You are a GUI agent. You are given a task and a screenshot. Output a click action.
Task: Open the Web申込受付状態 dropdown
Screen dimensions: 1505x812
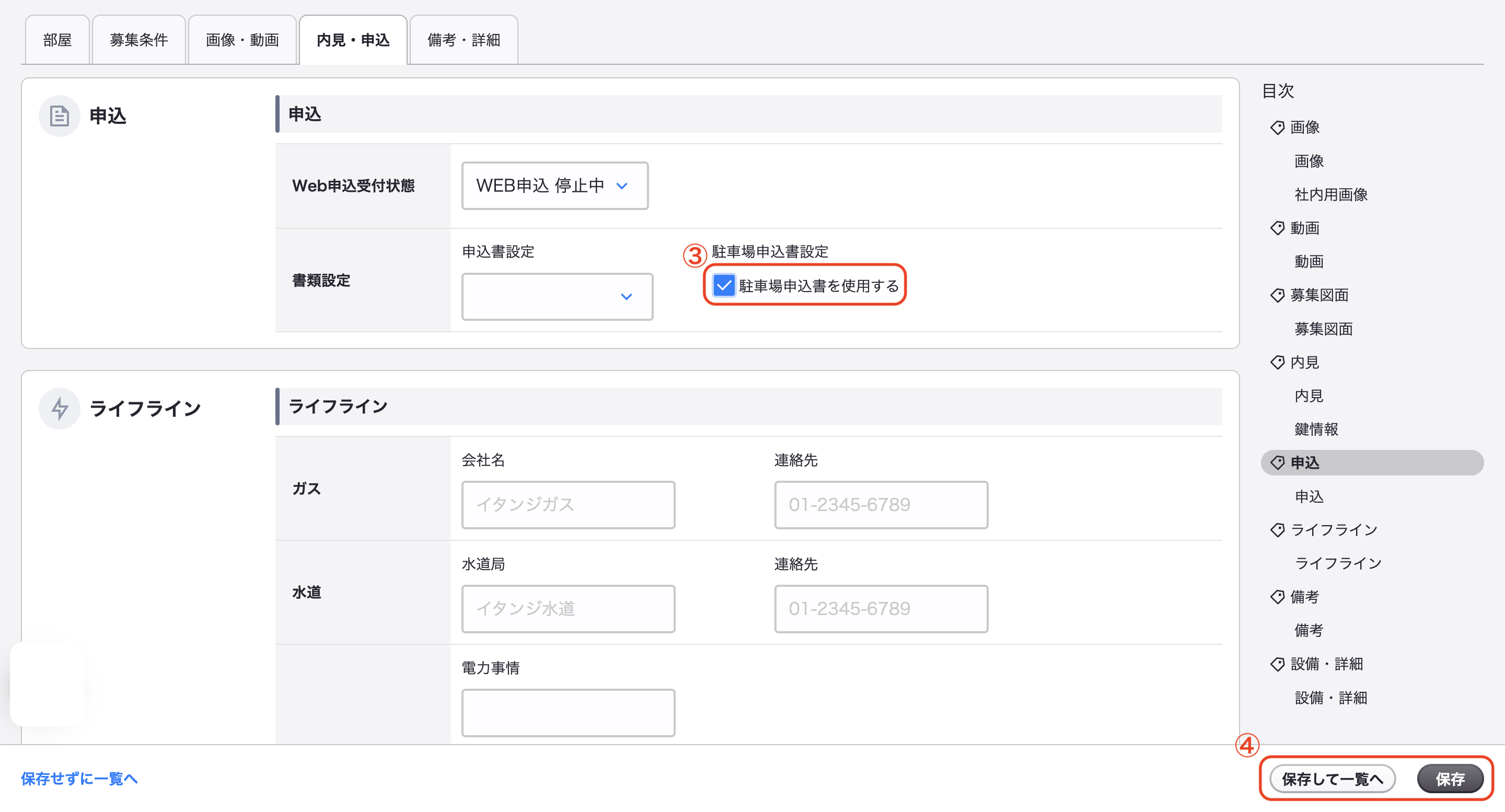click(554, 186)
